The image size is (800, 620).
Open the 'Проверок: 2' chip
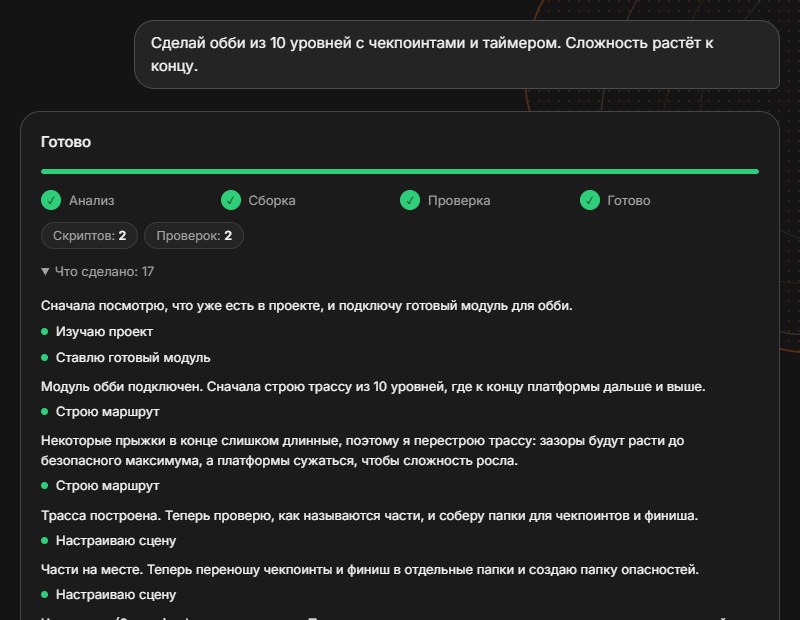pos(194,235)
